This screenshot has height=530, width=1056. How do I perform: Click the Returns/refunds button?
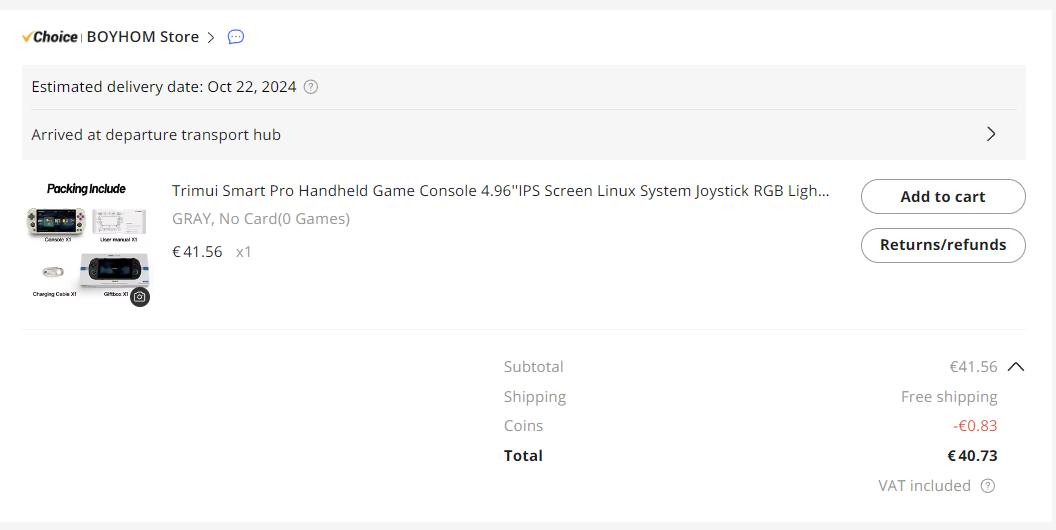(x=942, y=245)
